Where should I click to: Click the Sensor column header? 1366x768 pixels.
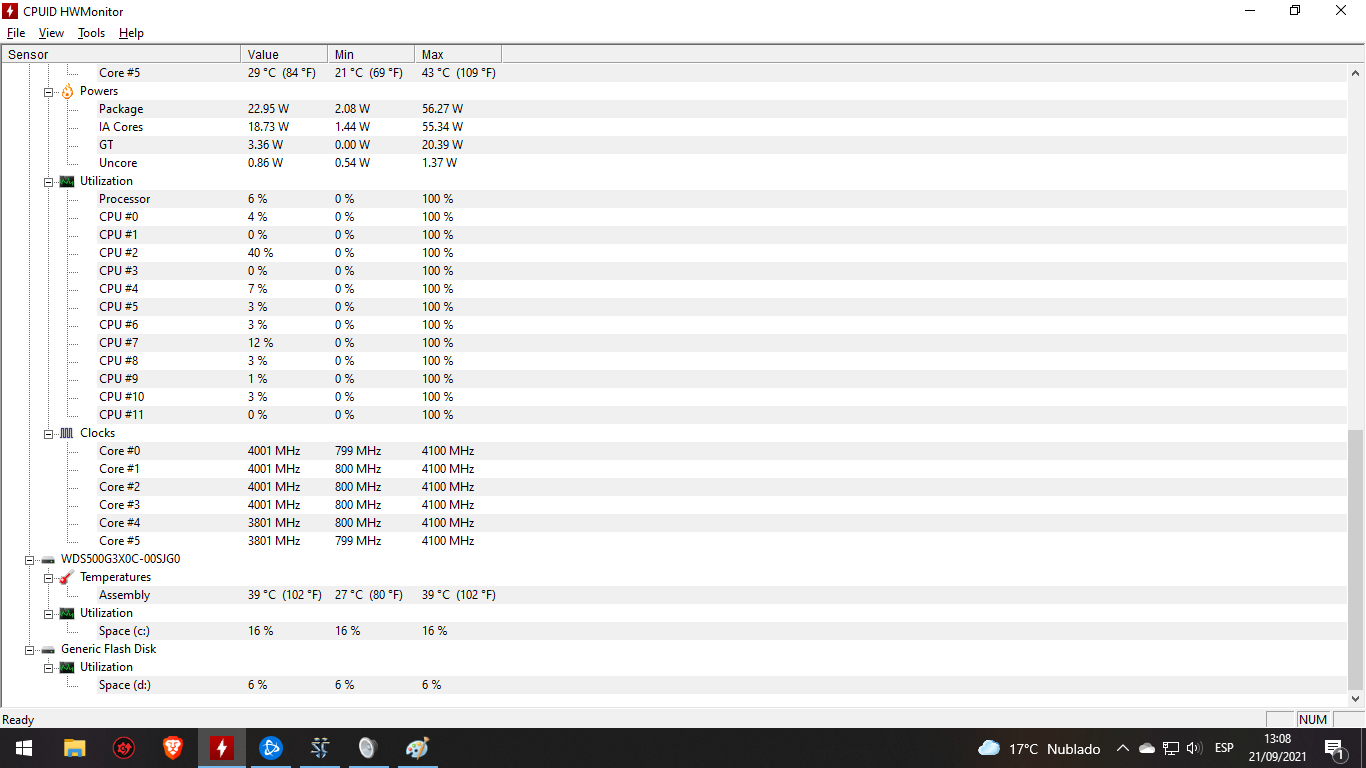coord(121,54)
